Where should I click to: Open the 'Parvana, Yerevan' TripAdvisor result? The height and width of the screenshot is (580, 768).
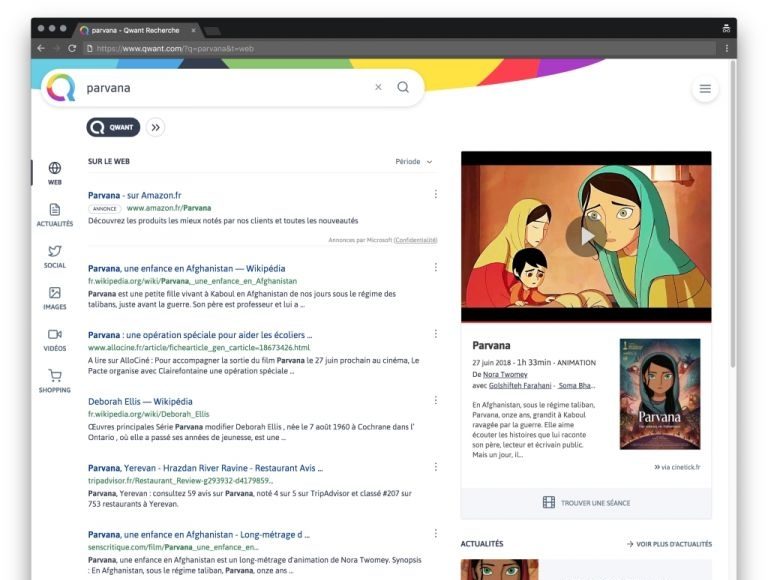pyautogui.click(x=205, y=468)
